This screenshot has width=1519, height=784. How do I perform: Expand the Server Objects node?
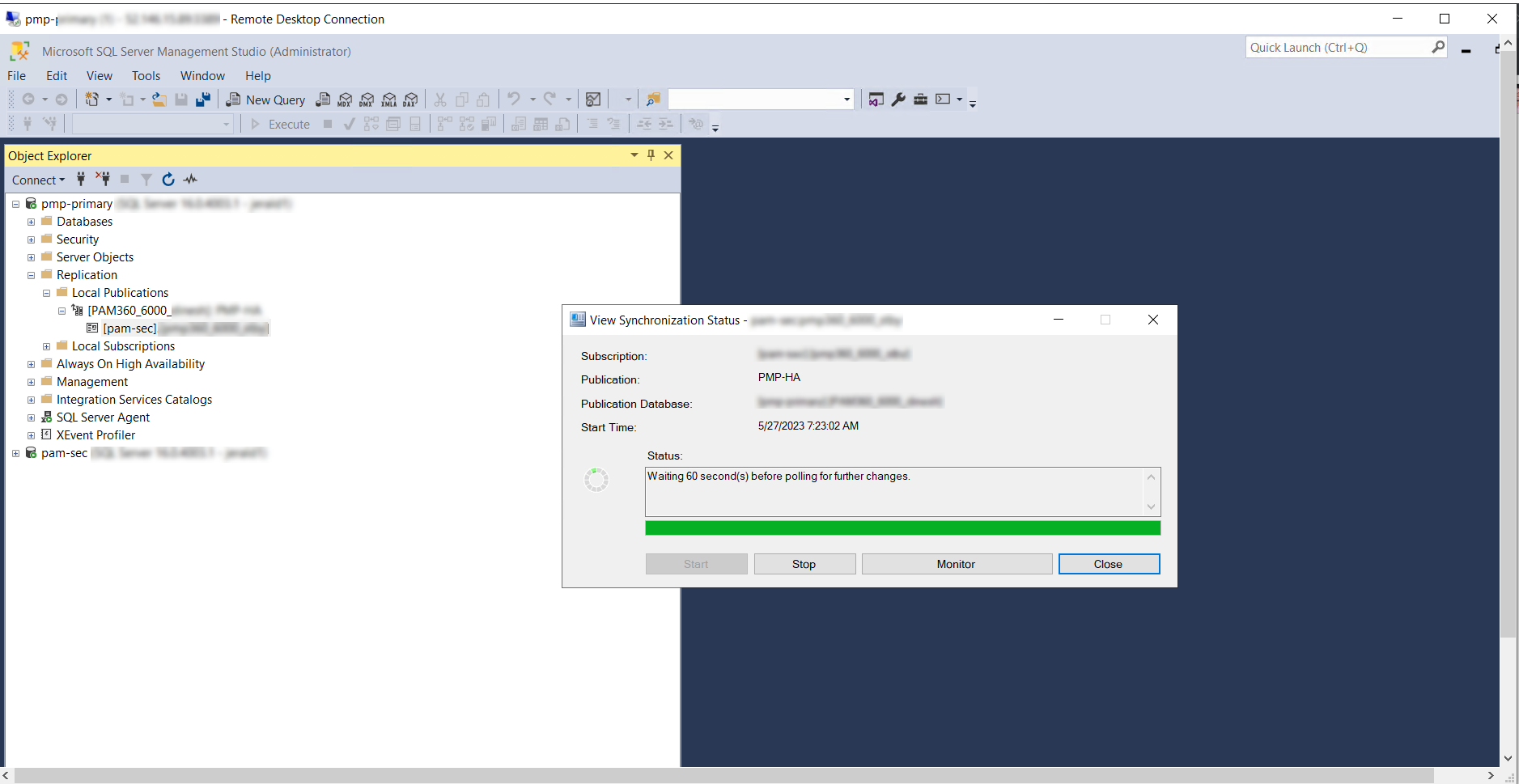tap(31, 257)
